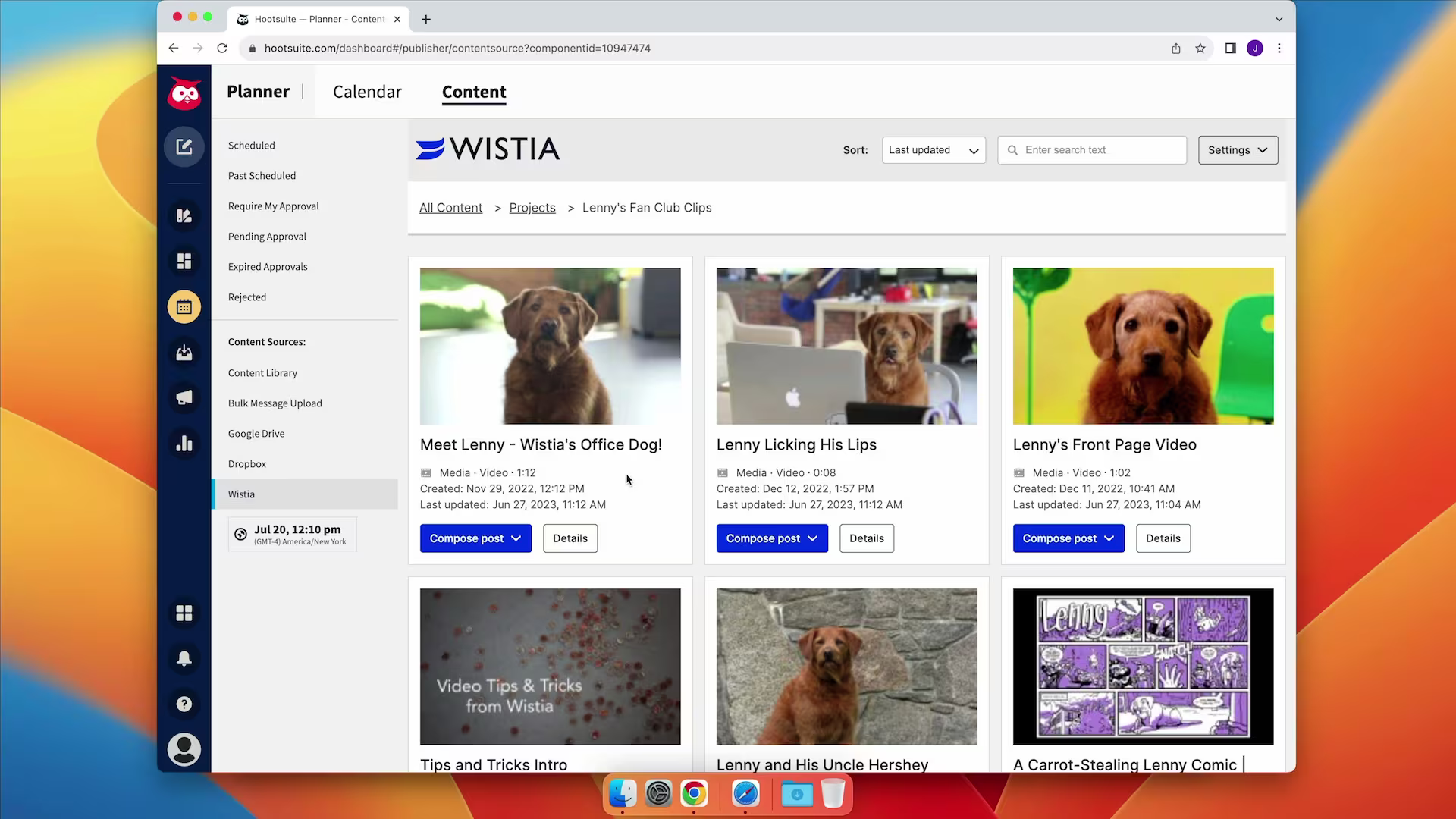Open the Advertise megaphone icon
Image resolution: width=1456 pixels, height=819 pixels.
coord(184,398)
